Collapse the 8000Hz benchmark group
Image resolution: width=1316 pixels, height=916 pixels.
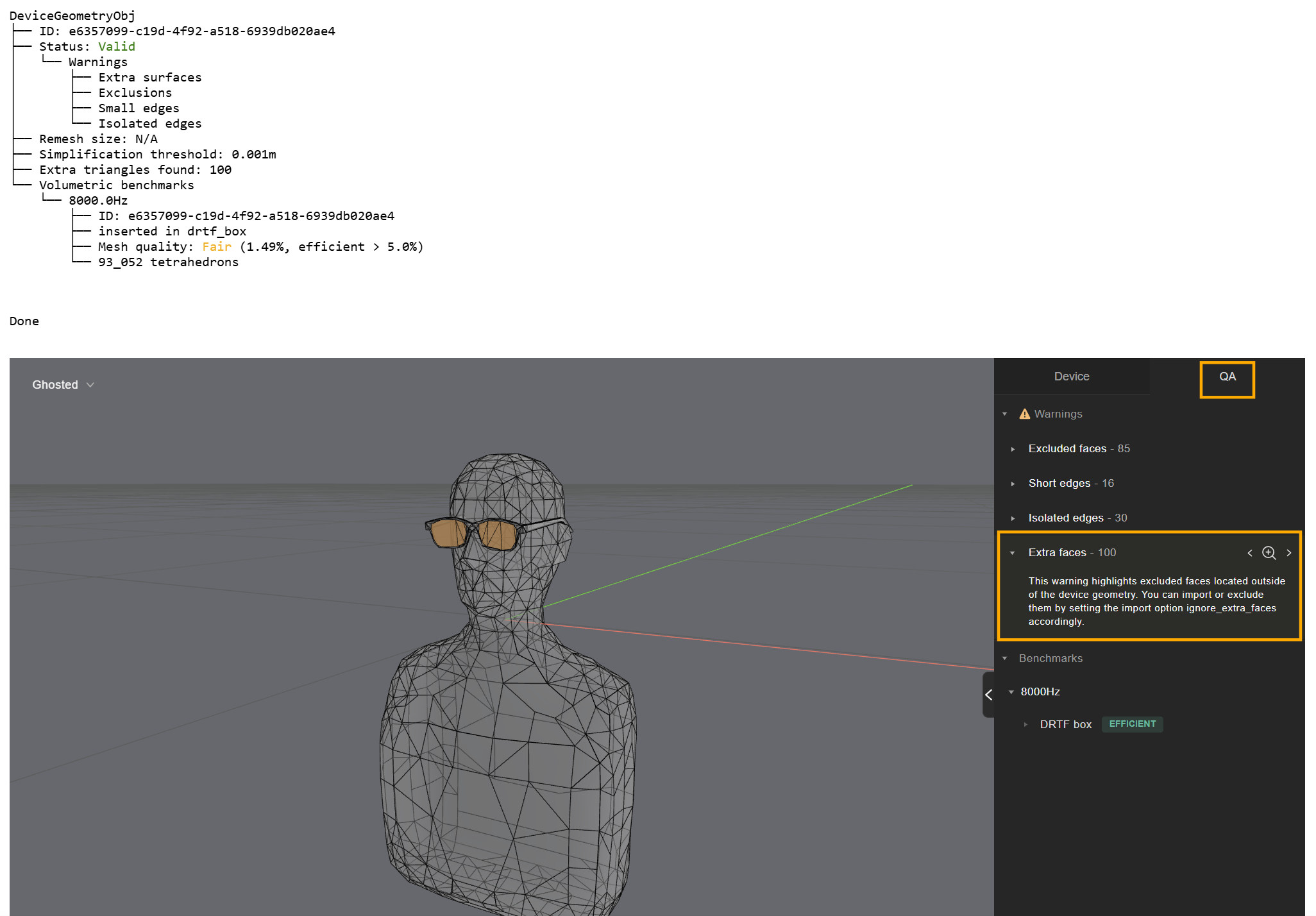point(1011,692)
